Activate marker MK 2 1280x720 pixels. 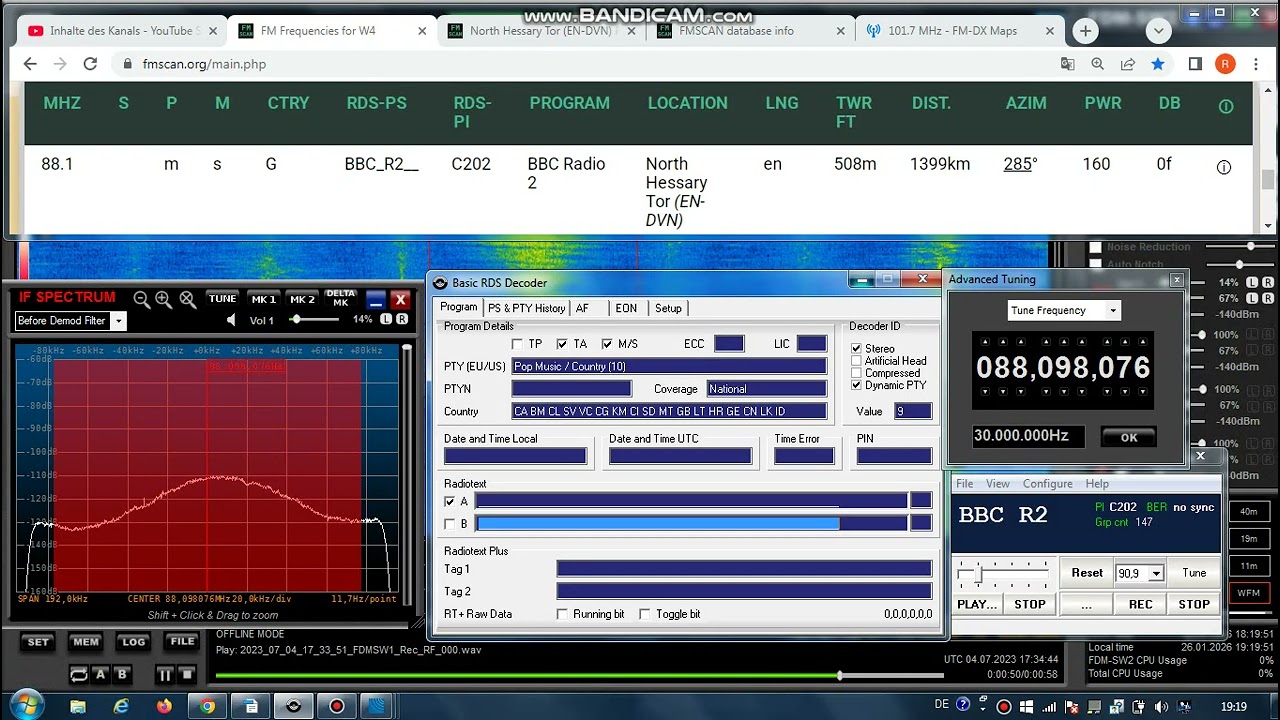pyautogui.click(x=302, y=299)
